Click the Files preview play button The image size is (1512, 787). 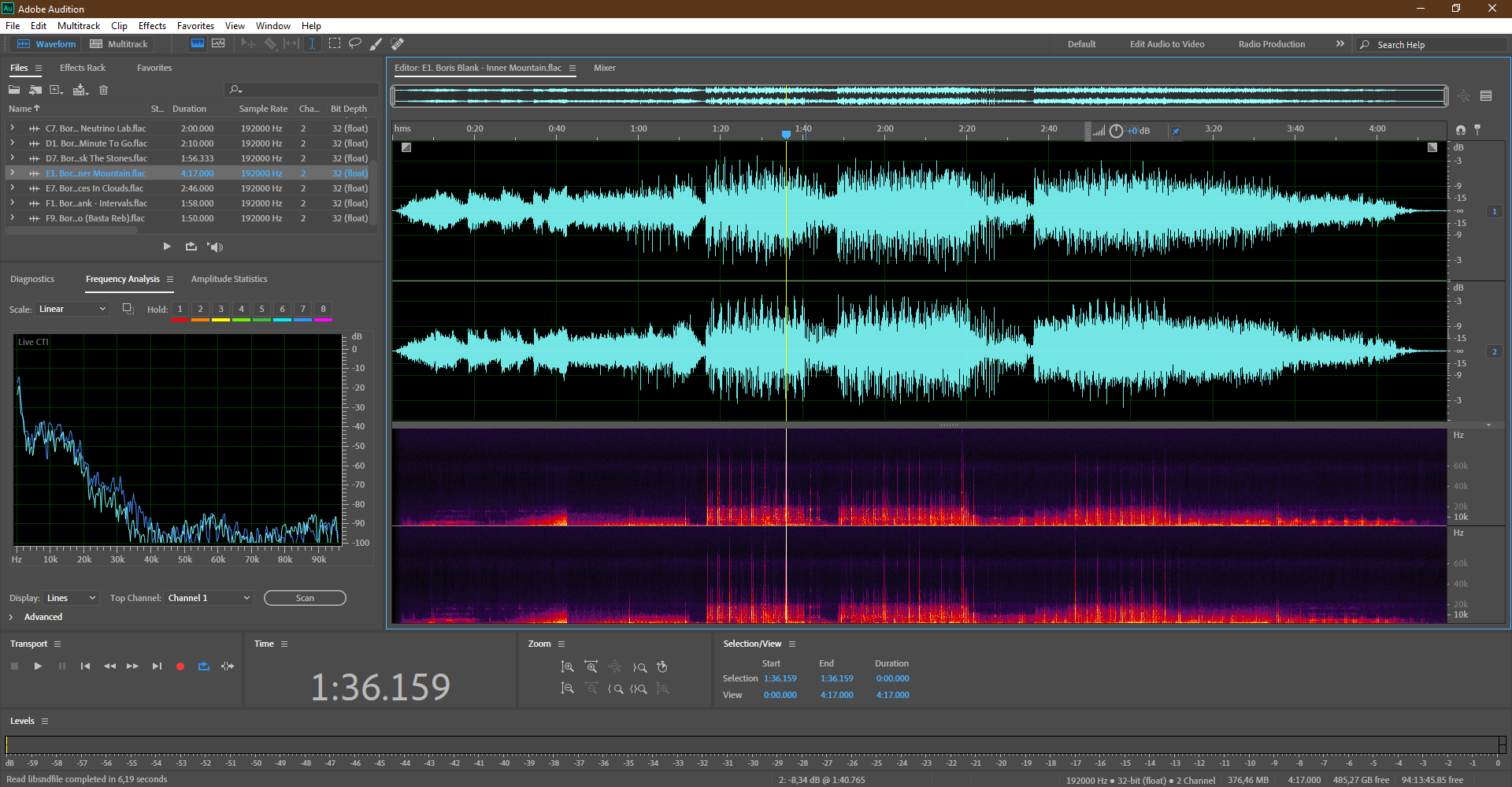[x=167, y=247]
